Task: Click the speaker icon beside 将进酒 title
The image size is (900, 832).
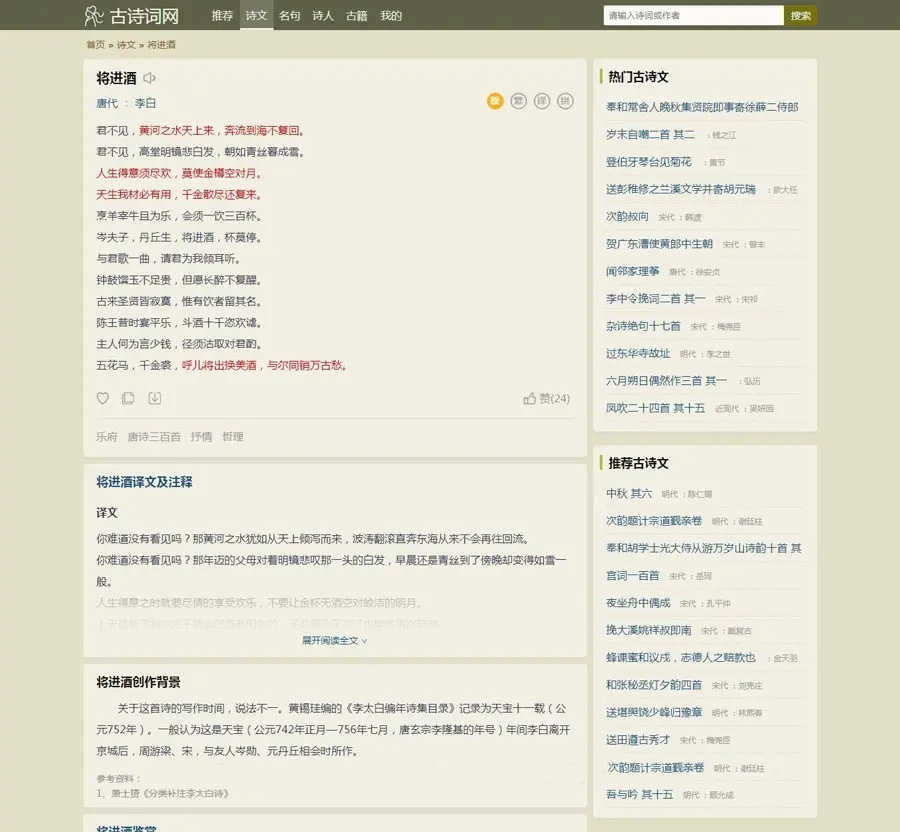Action: (x=150, y=77)
